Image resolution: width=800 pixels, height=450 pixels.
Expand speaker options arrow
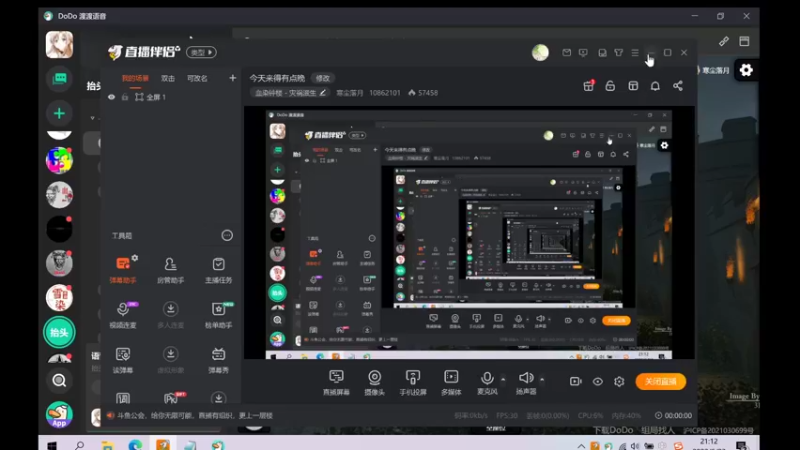pos(542,380)
